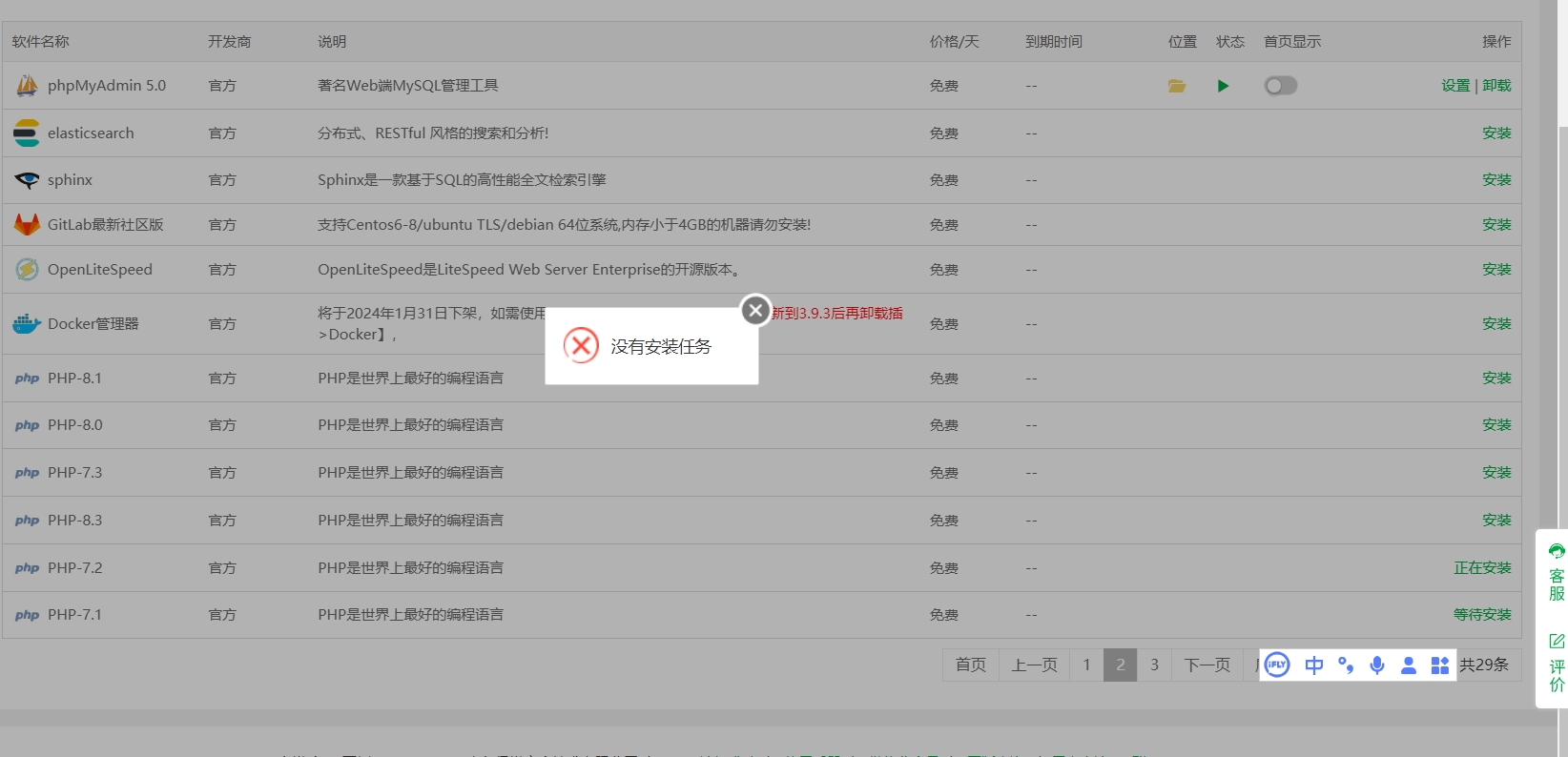Click the GitLab fox logo icon
The width and height of the screenshot is (1568, 757).
point(27,225)
